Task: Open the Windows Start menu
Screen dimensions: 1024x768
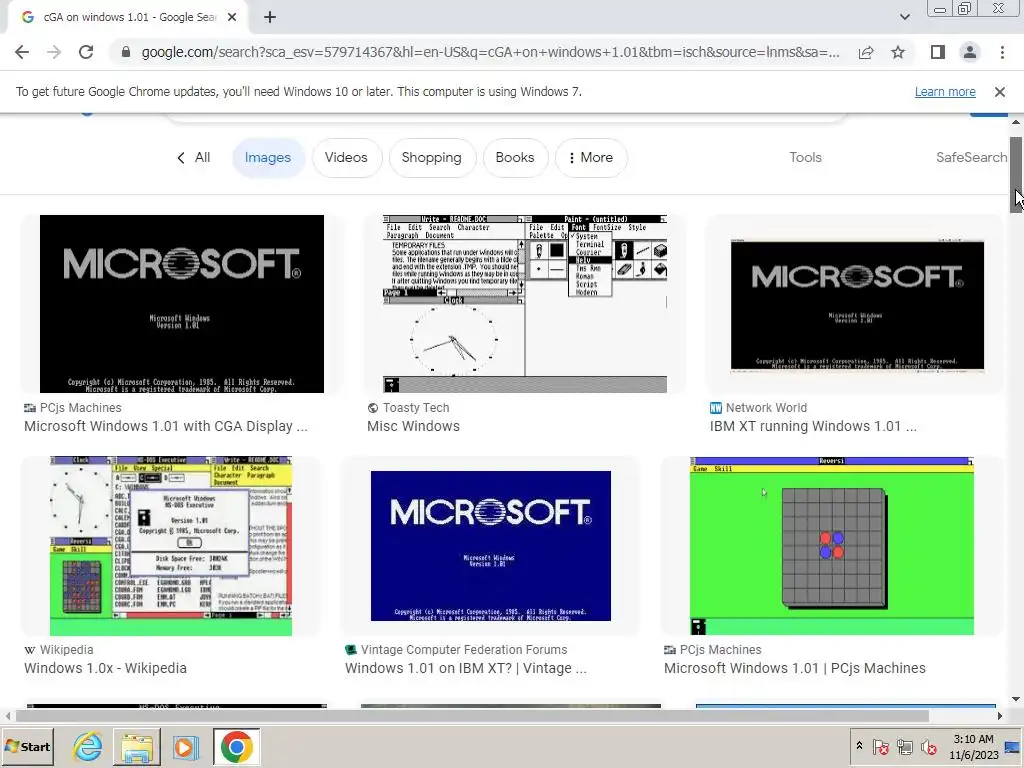Action: coord(27,747)
